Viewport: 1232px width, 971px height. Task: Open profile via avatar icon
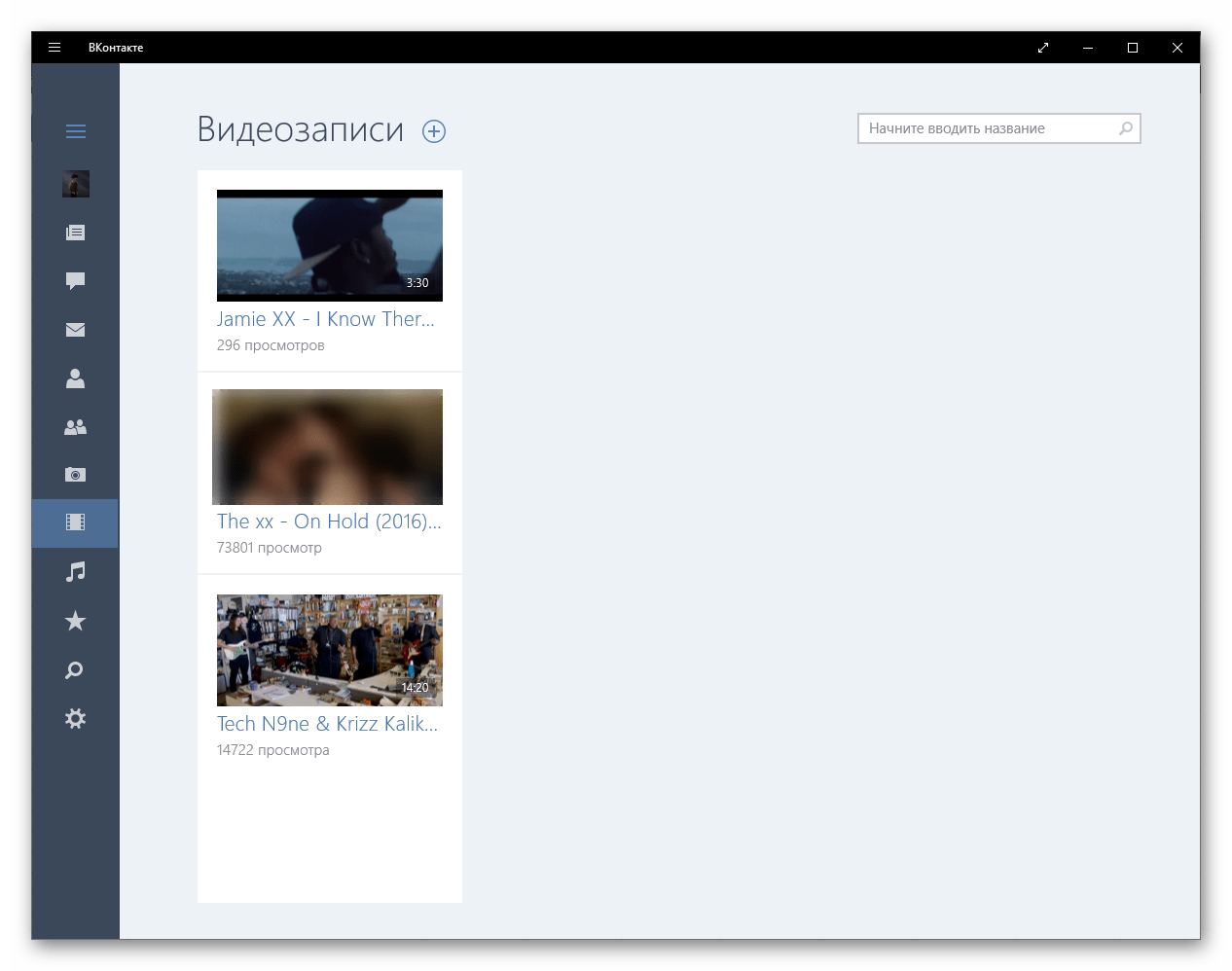tap(76, 183)
